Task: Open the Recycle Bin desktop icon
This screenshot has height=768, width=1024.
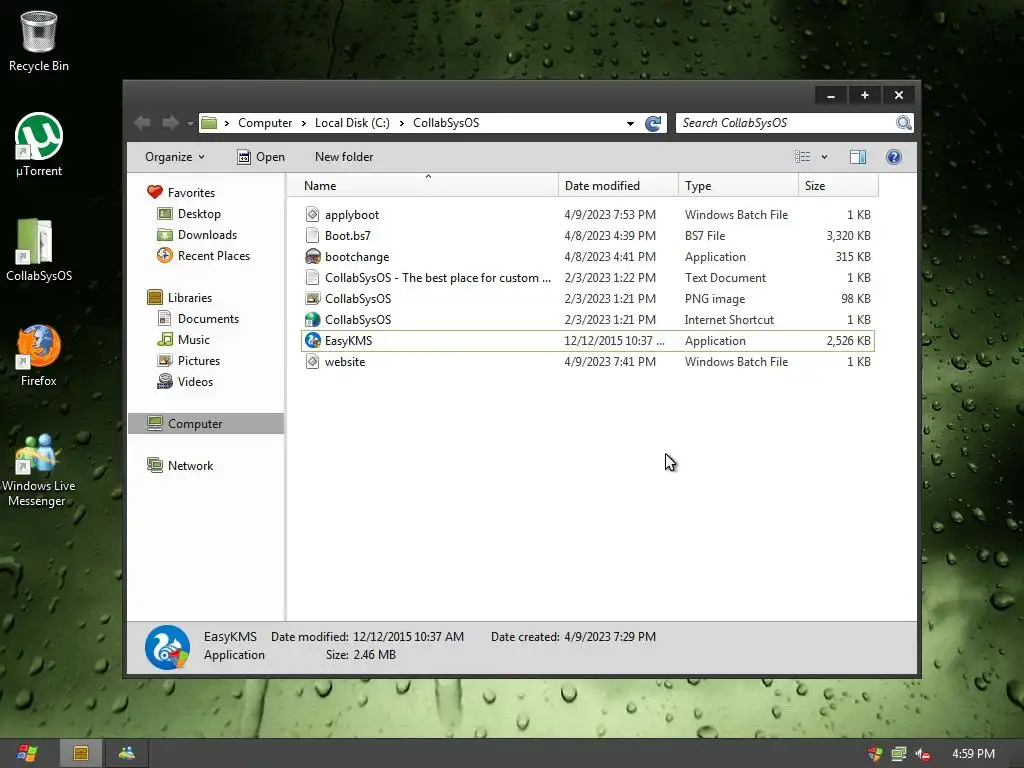Action: pos(39,40)
